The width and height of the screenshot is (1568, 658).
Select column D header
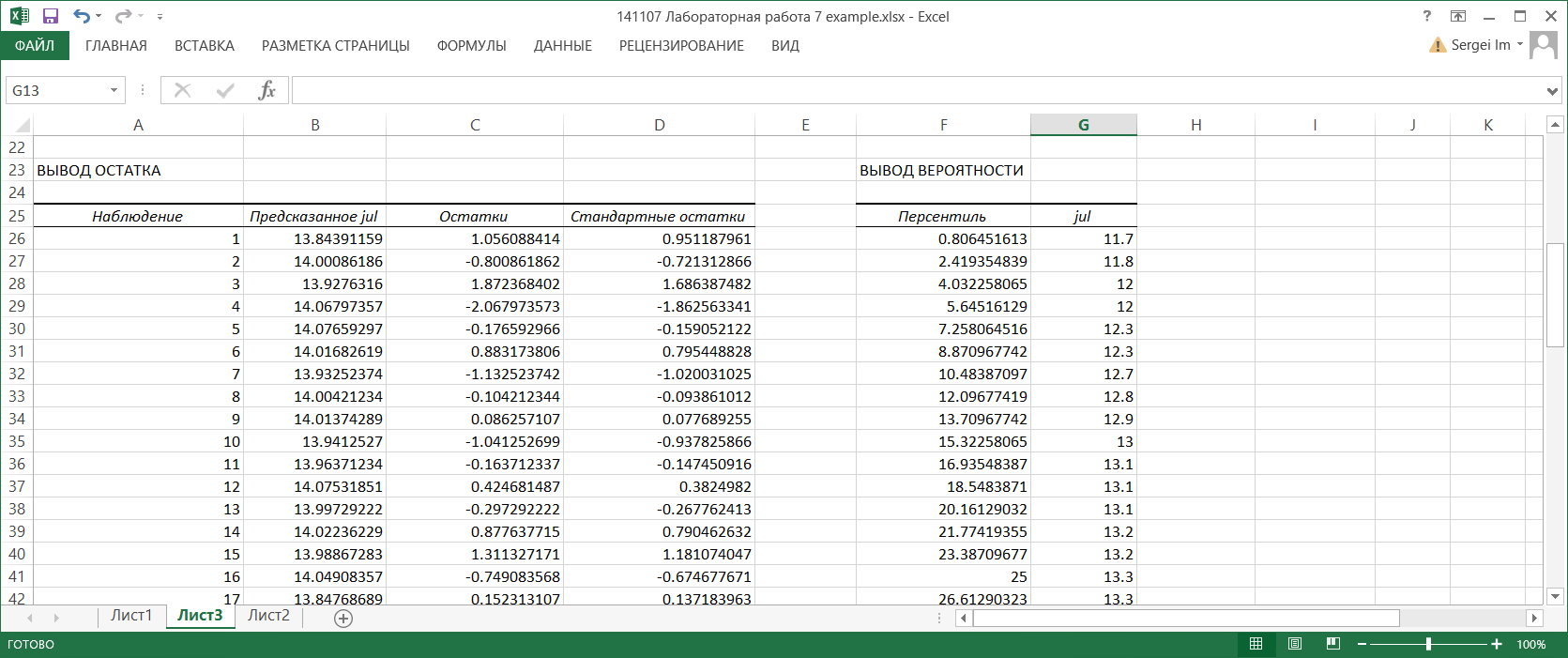(659, 125)
